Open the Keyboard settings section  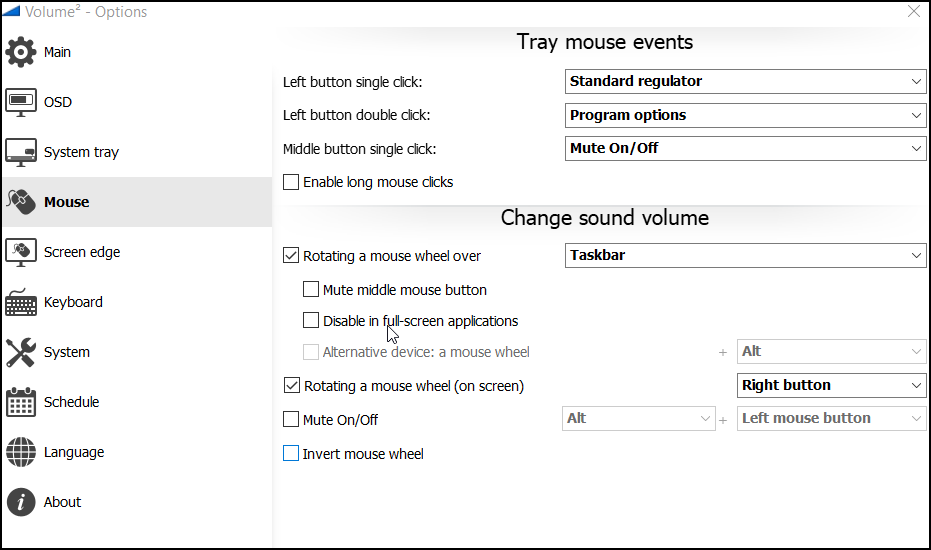(73, 302)
